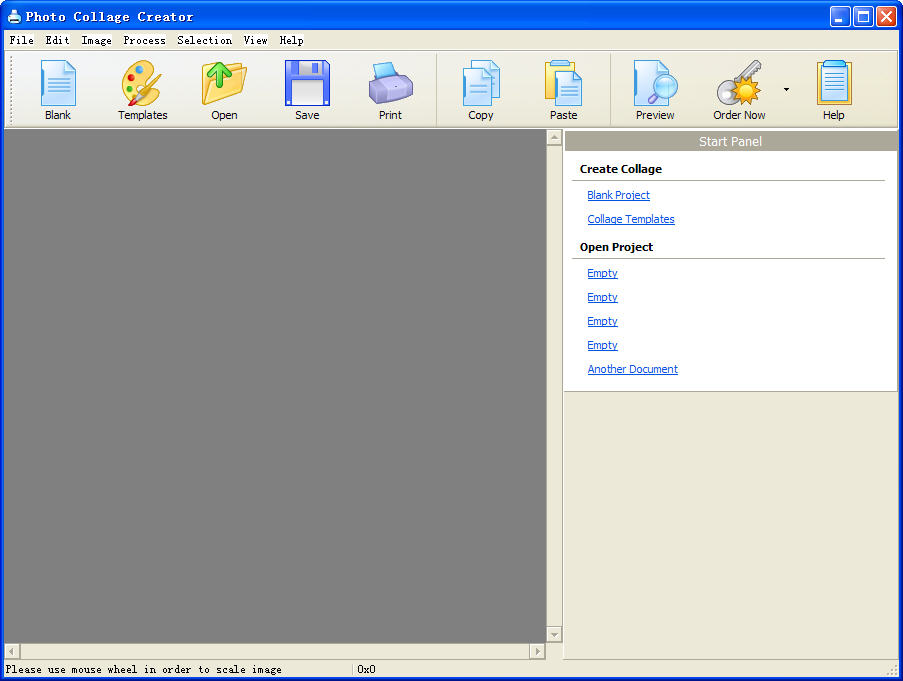Click the vertical scrollbar down arrow
903x681 pixels.
coord(554,634)
